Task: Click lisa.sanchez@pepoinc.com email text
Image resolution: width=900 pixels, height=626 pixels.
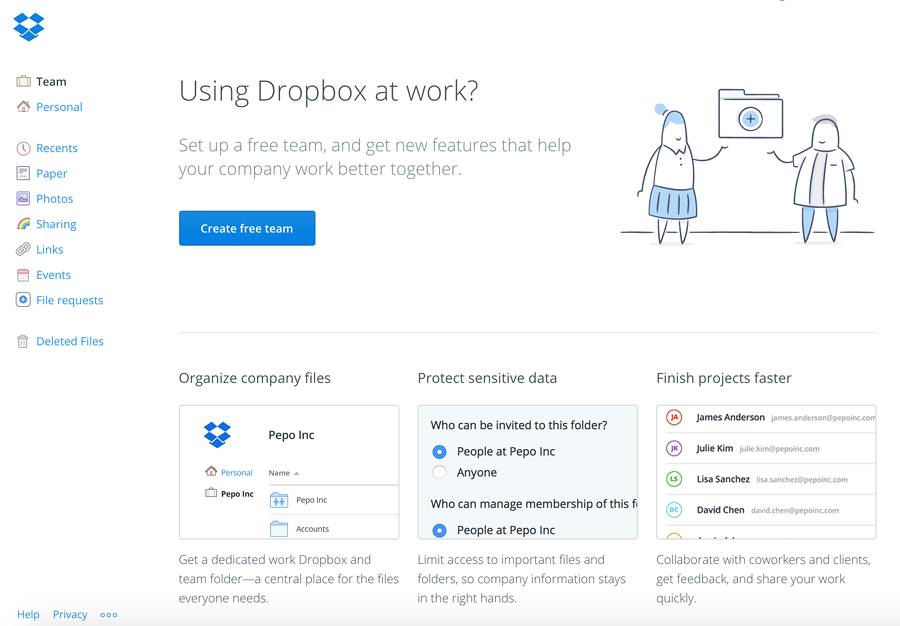Action: 802,480
